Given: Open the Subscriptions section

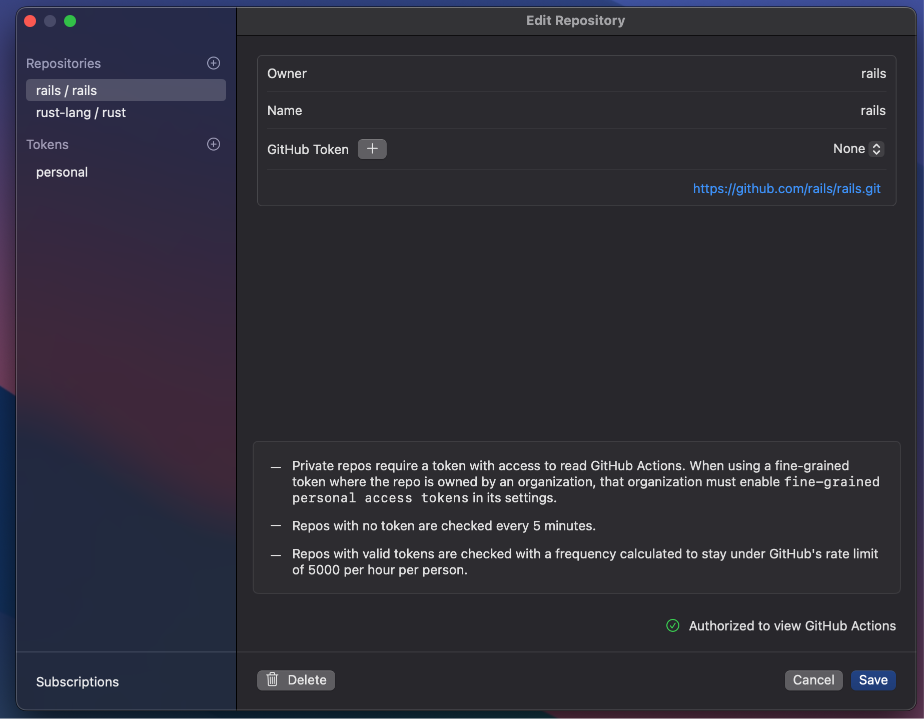Looking at the screenshot, I should click(77, 682).
